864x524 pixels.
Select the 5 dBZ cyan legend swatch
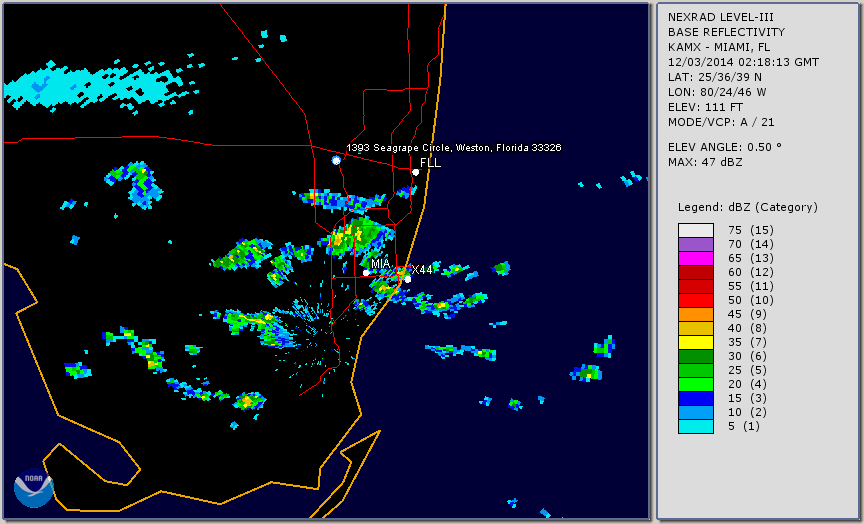(695, 426)
